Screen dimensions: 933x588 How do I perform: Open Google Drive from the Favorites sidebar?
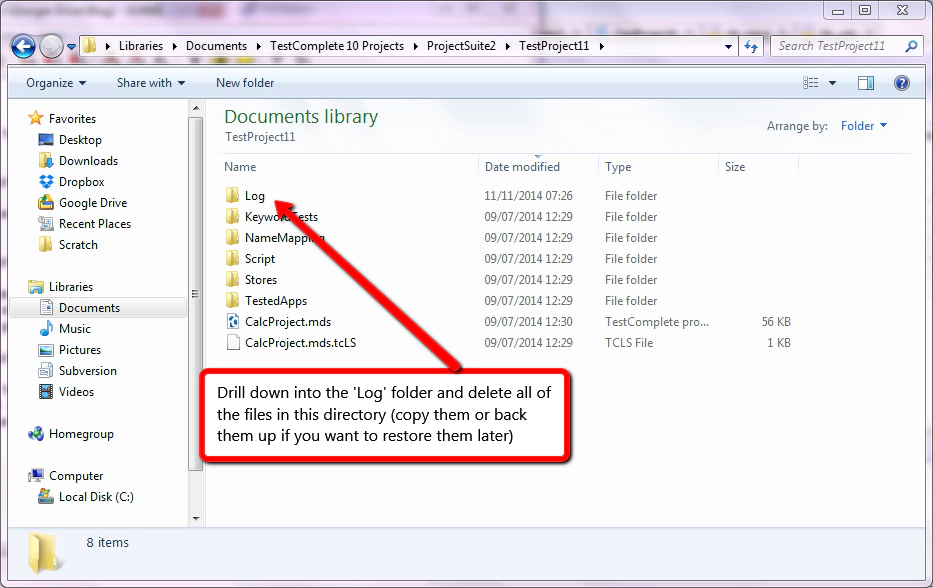click(x=93, y=202)
